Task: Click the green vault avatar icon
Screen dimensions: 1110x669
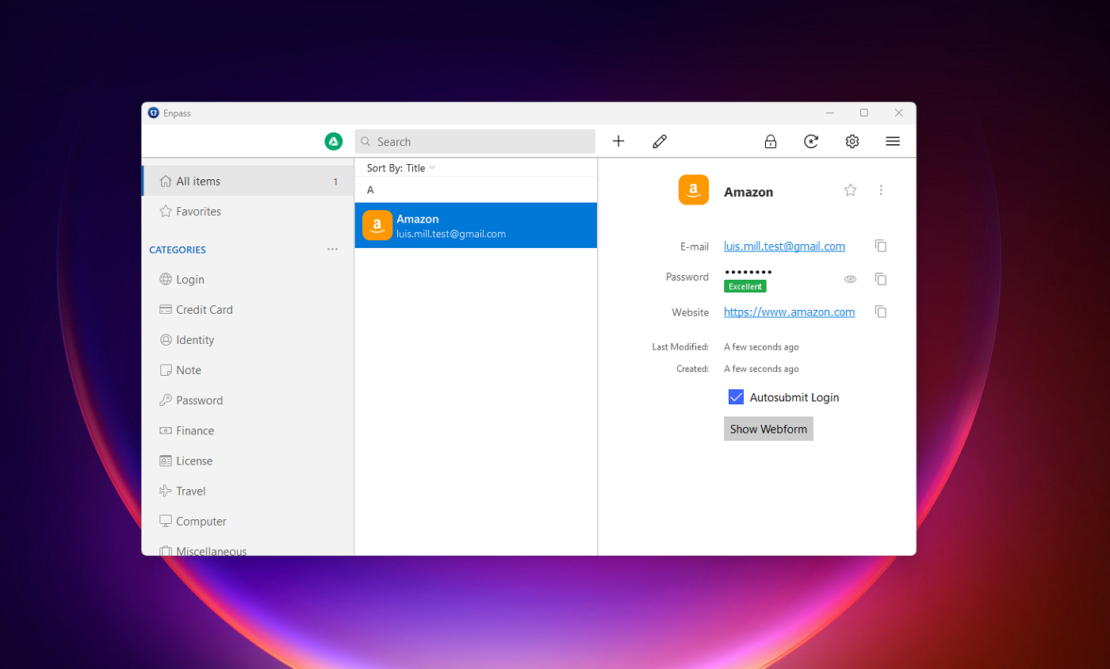Action: (334, 142)
